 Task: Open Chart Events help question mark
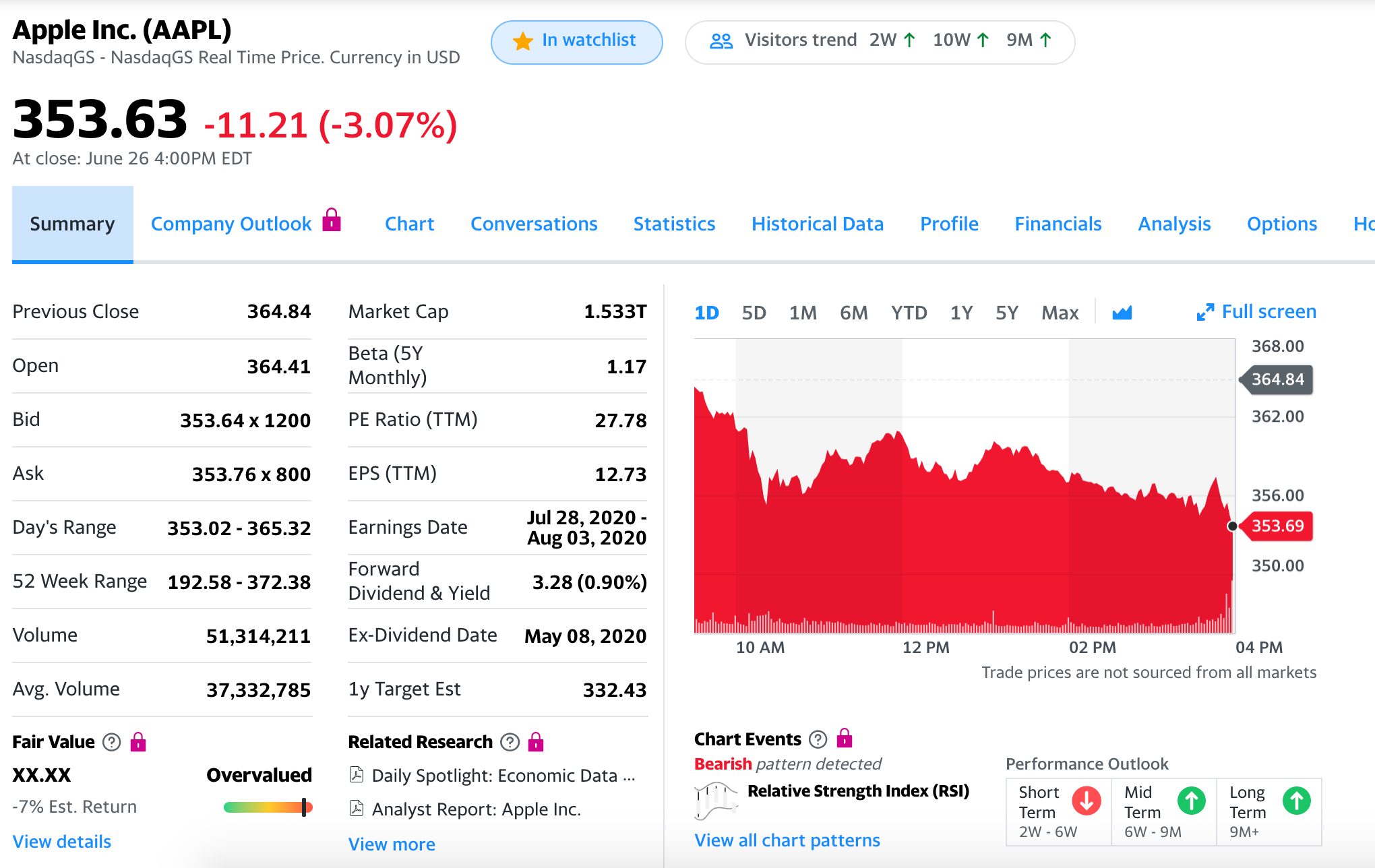click(x=818, y=739)
